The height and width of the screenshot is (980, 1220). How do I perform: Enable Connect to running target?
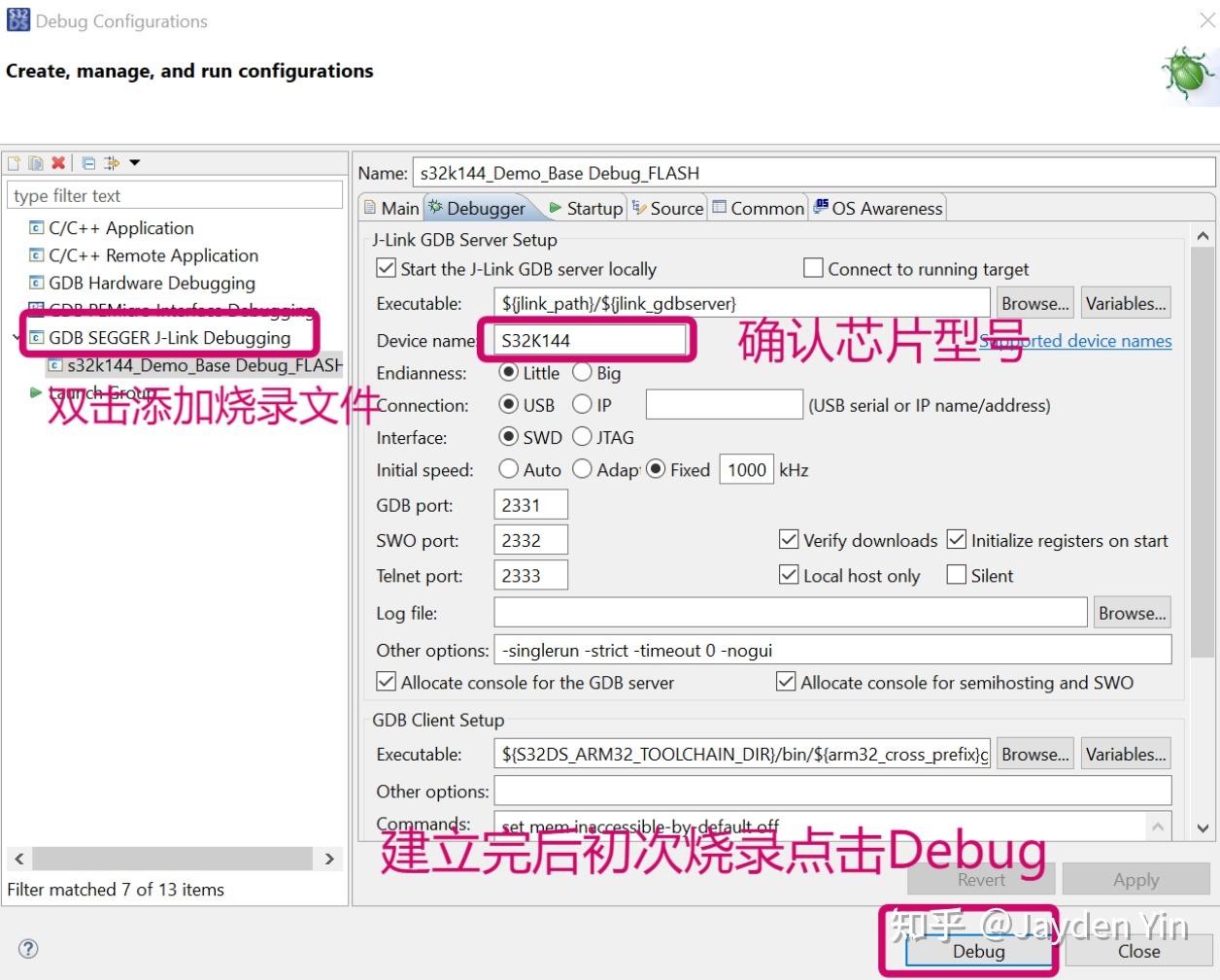813,268
